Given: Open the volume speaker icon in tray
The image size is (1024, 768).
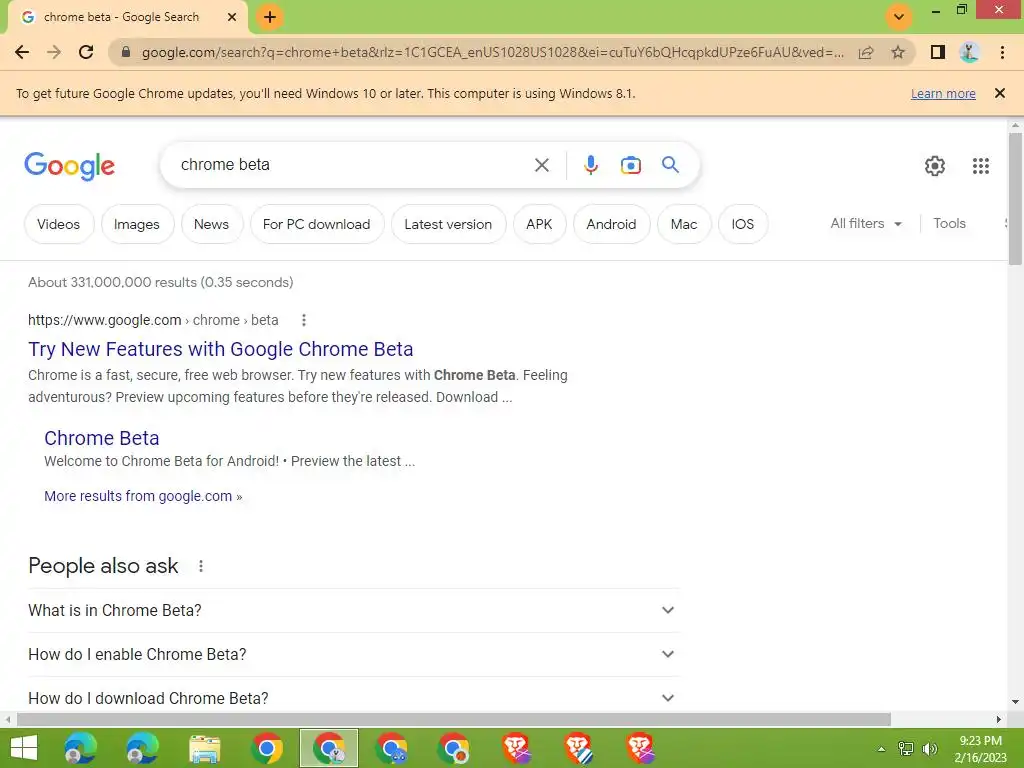Looking at the screenshot, I should pos(929,748).
